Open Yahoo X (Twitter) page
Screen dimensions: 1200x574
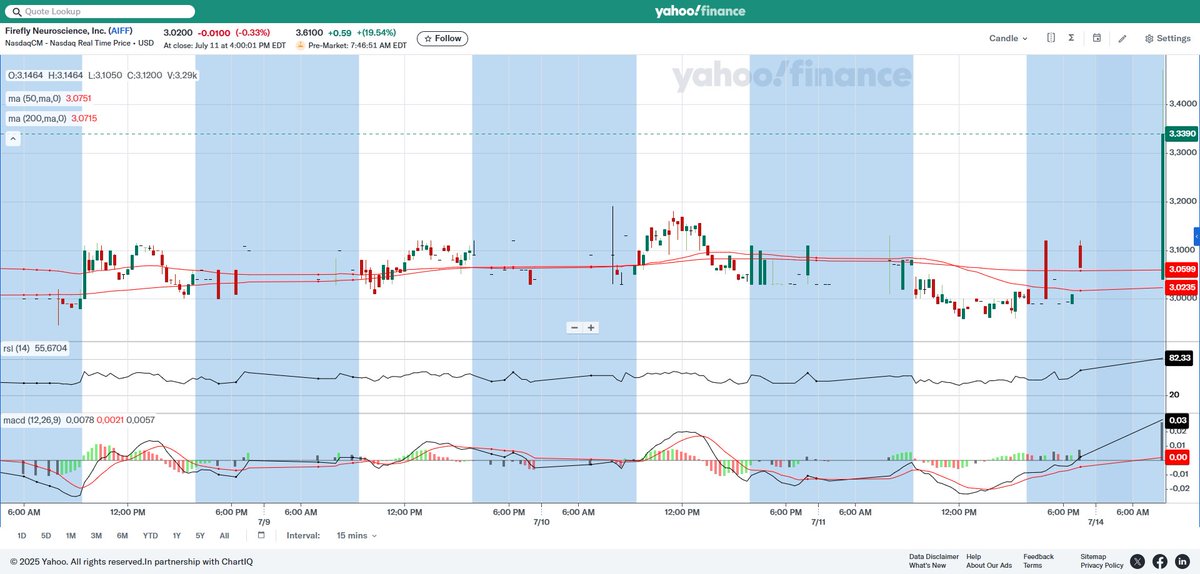[1137, 562]
